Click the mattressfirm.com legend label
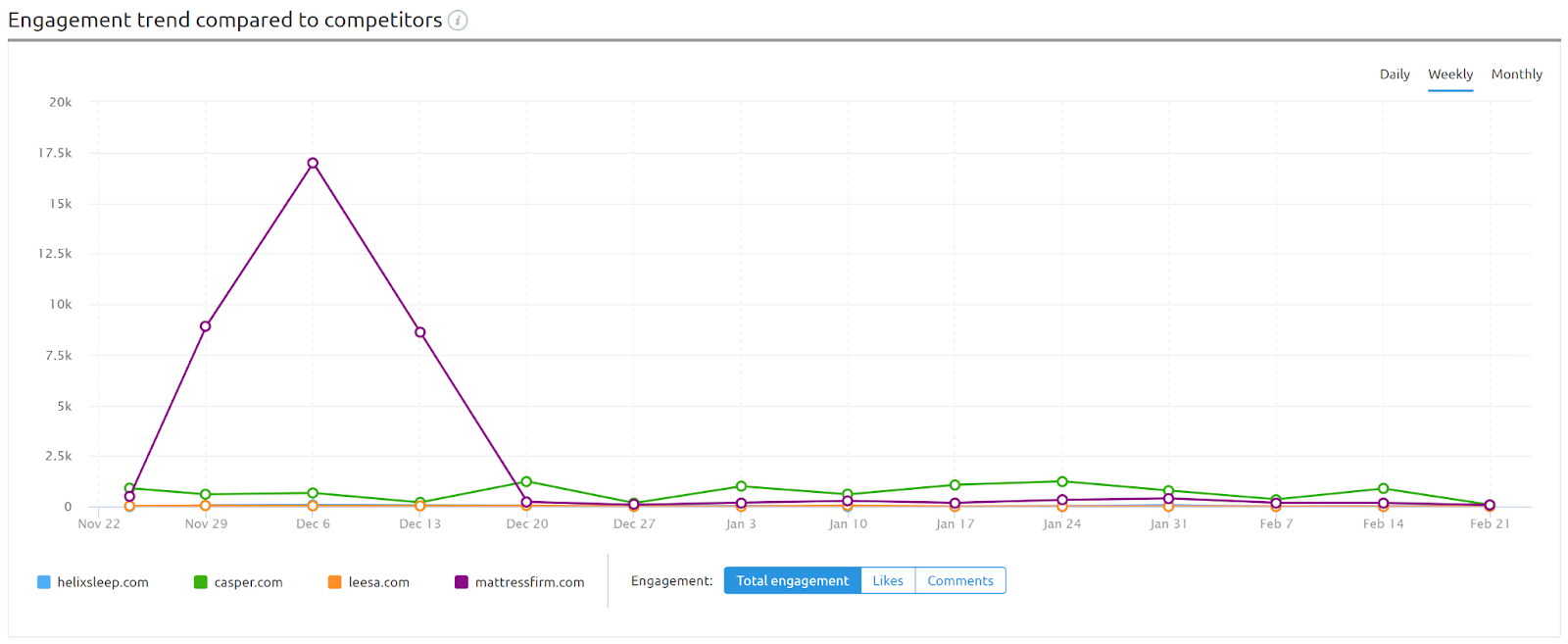The width and height of the screenshot is (1568, 644). click(x=529, y=581)
